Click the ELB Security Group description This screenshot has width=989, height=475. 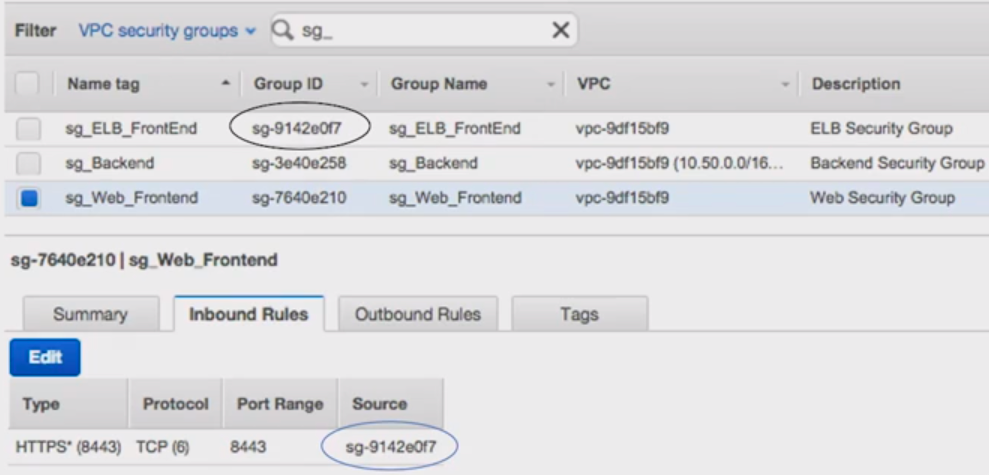[x=881, y=129]
